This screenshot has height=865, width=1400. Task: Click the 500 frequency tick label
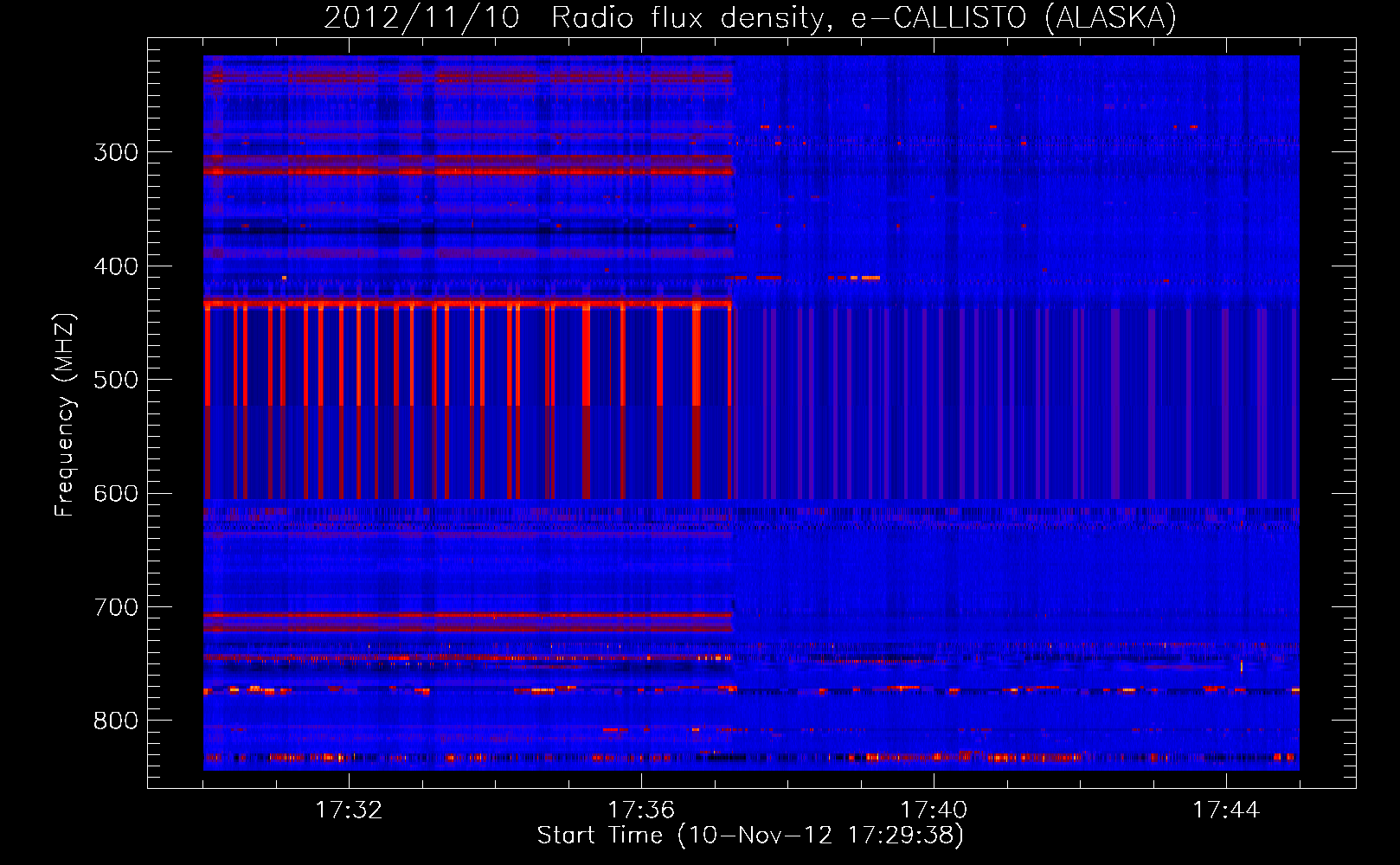pos(117,380)
